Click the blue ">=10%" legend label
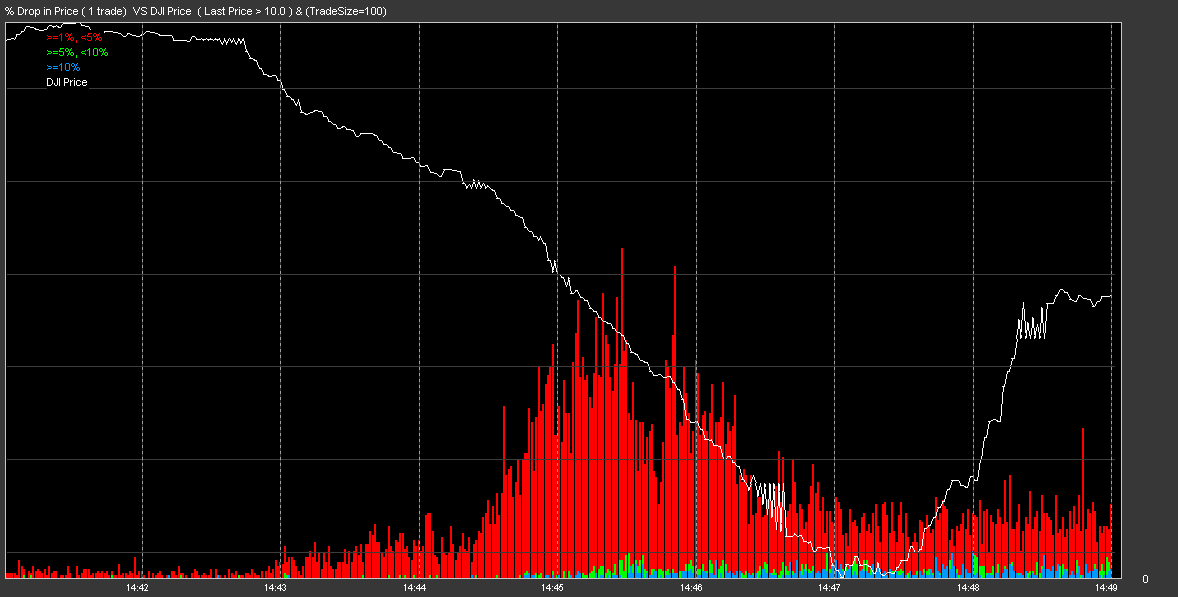 pos(63,67)
